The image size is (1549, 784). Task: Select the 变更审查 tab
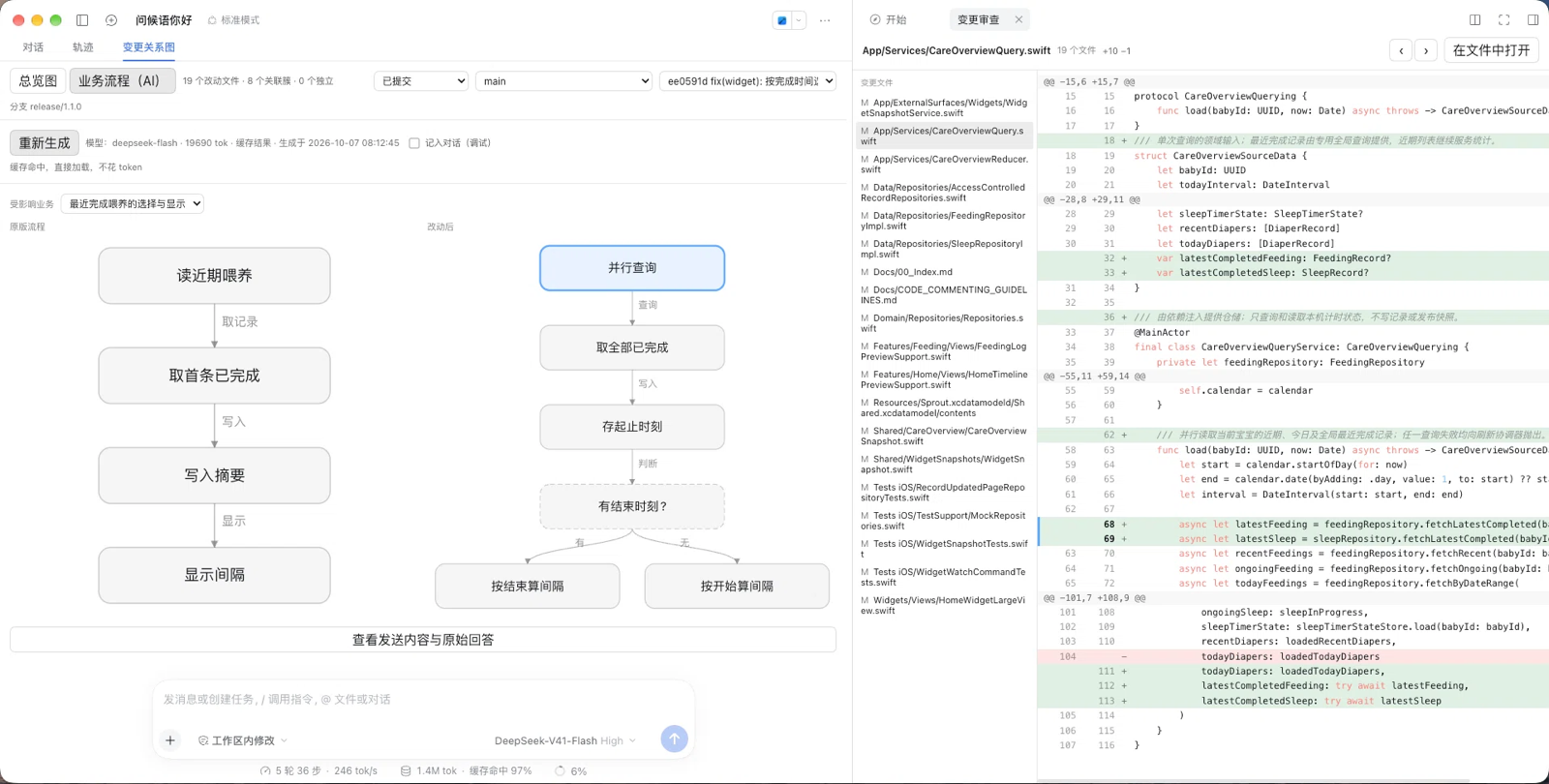point(978,19)
